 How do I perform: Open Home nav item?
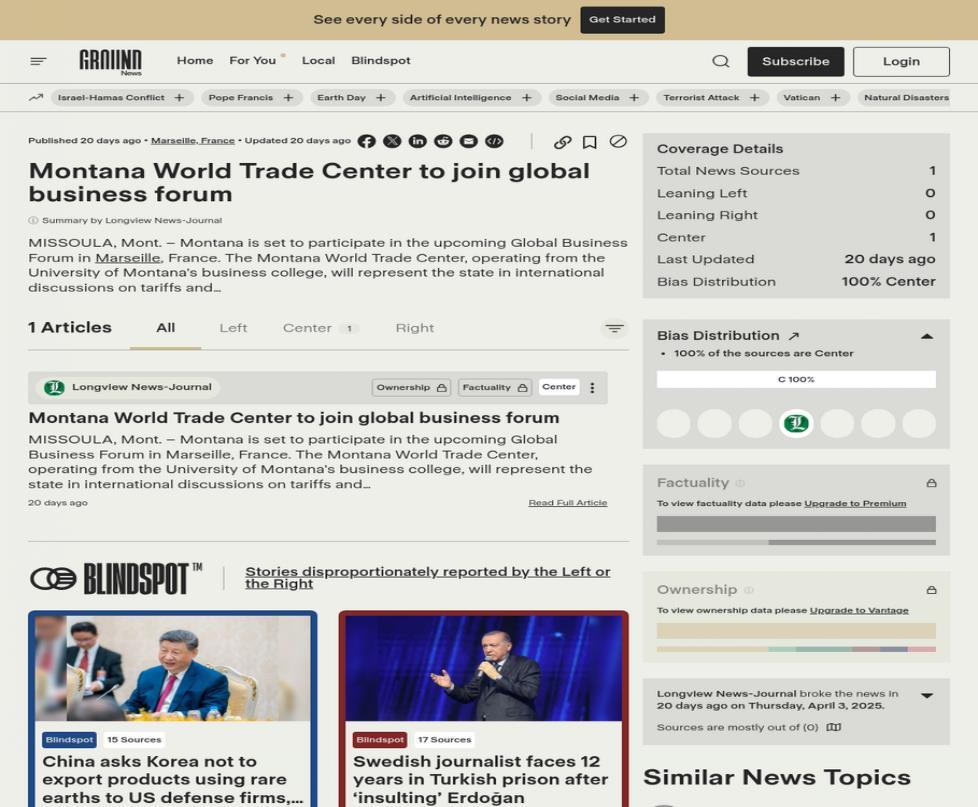click(195, 60)
